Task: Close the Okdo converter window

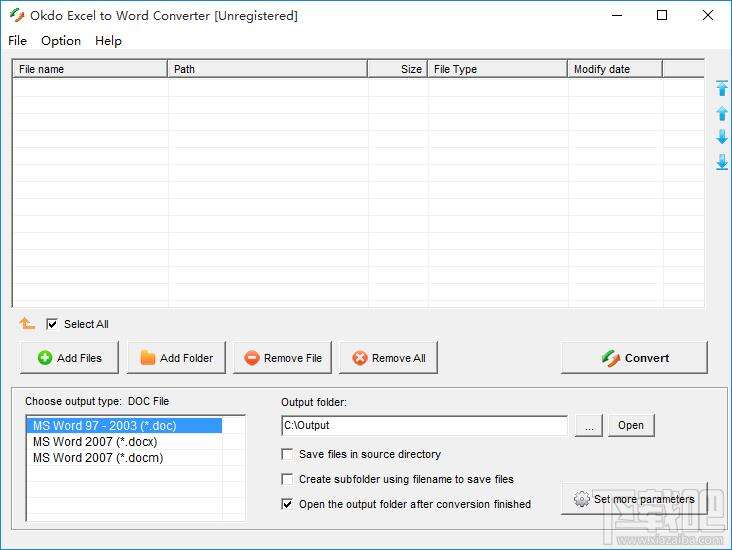Action: (708, 15)
